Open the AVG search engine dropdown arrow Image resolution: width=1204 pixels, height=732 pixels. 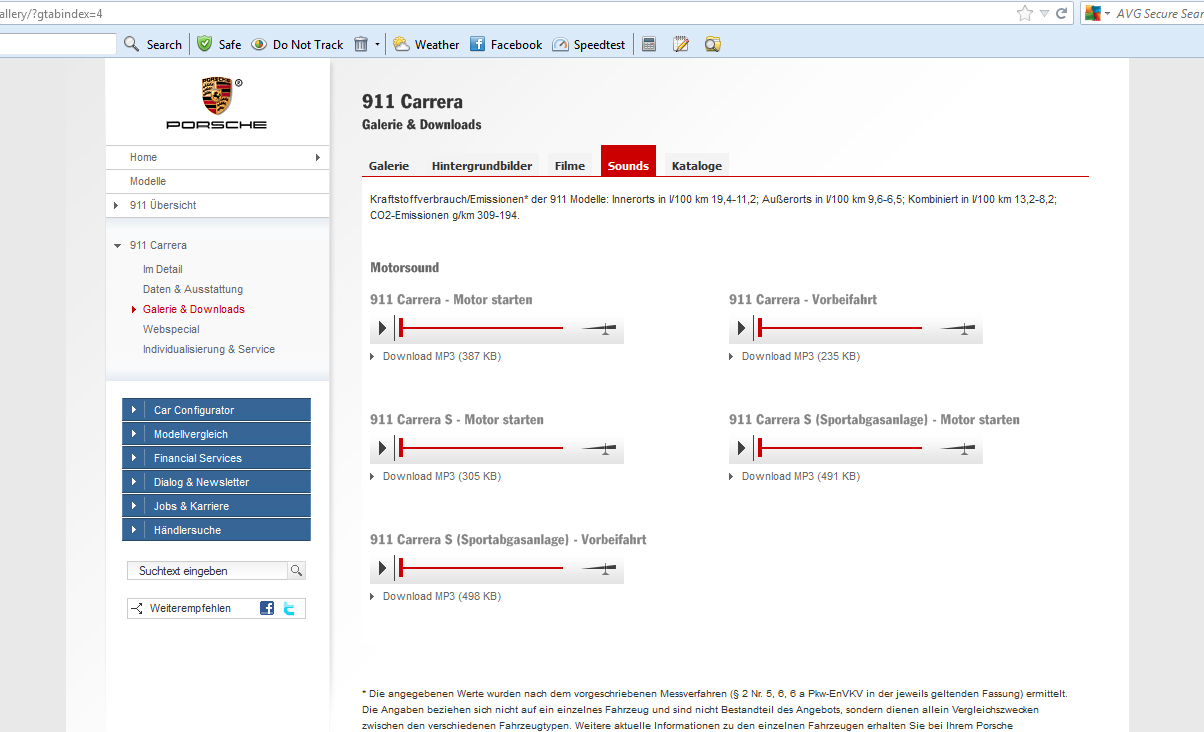[1107, 14]
